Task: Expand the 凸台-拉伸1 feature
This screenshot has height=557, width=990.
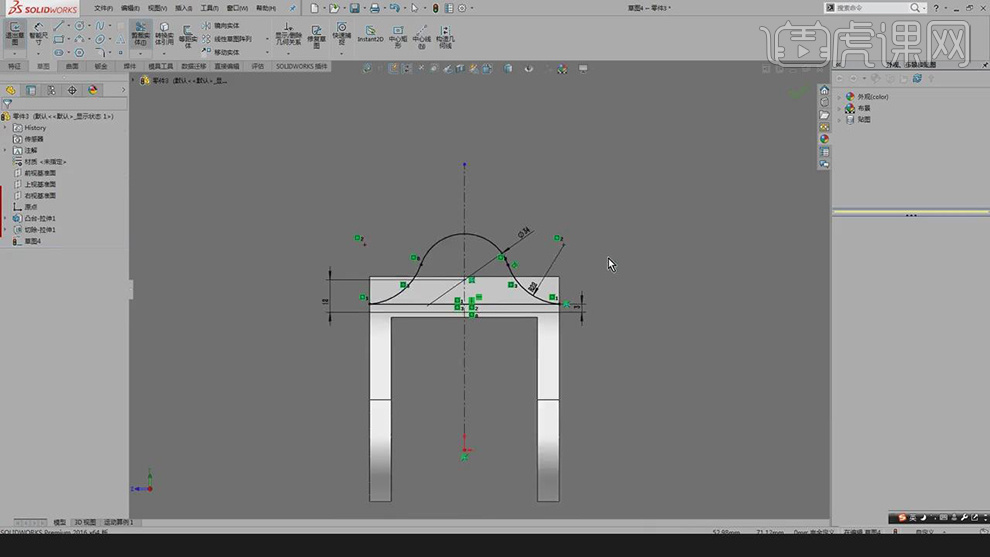Action: (x=6, y=218)
